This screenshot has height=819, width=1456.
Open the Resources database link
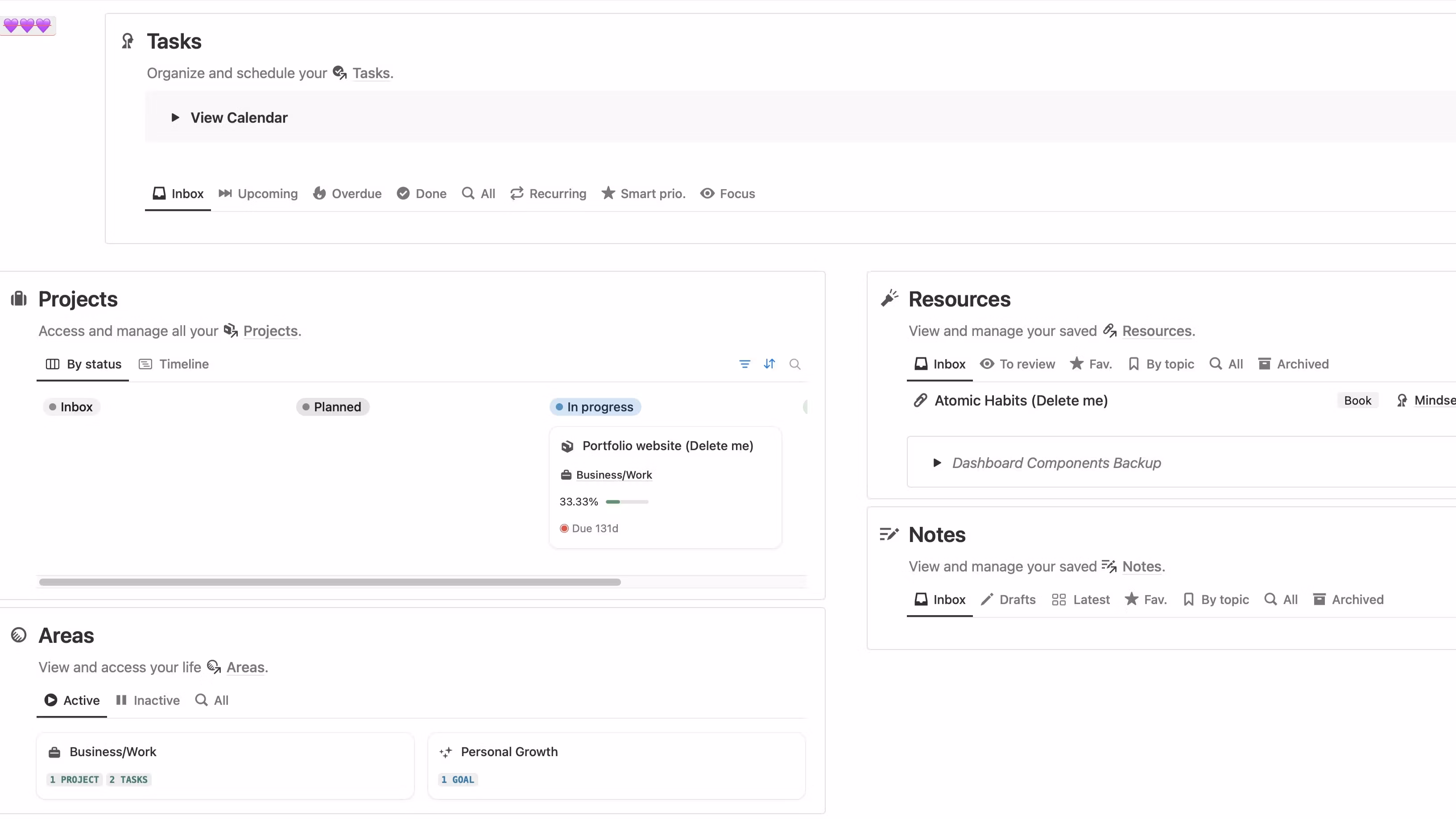pyautogui.click(x=1156, y=331)
